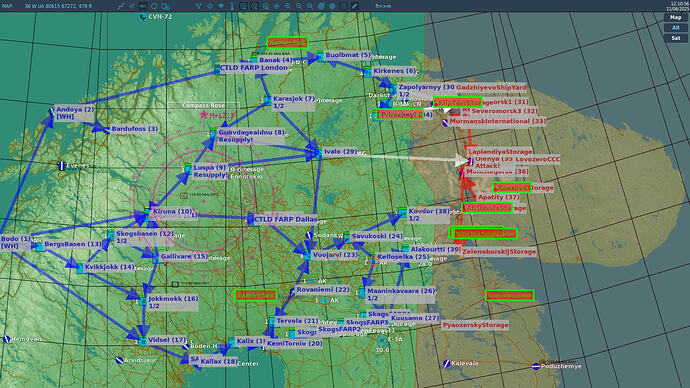Click the info circle toolbar icon
This screenshot has height=388, width=690.
(x=310, y=6)
